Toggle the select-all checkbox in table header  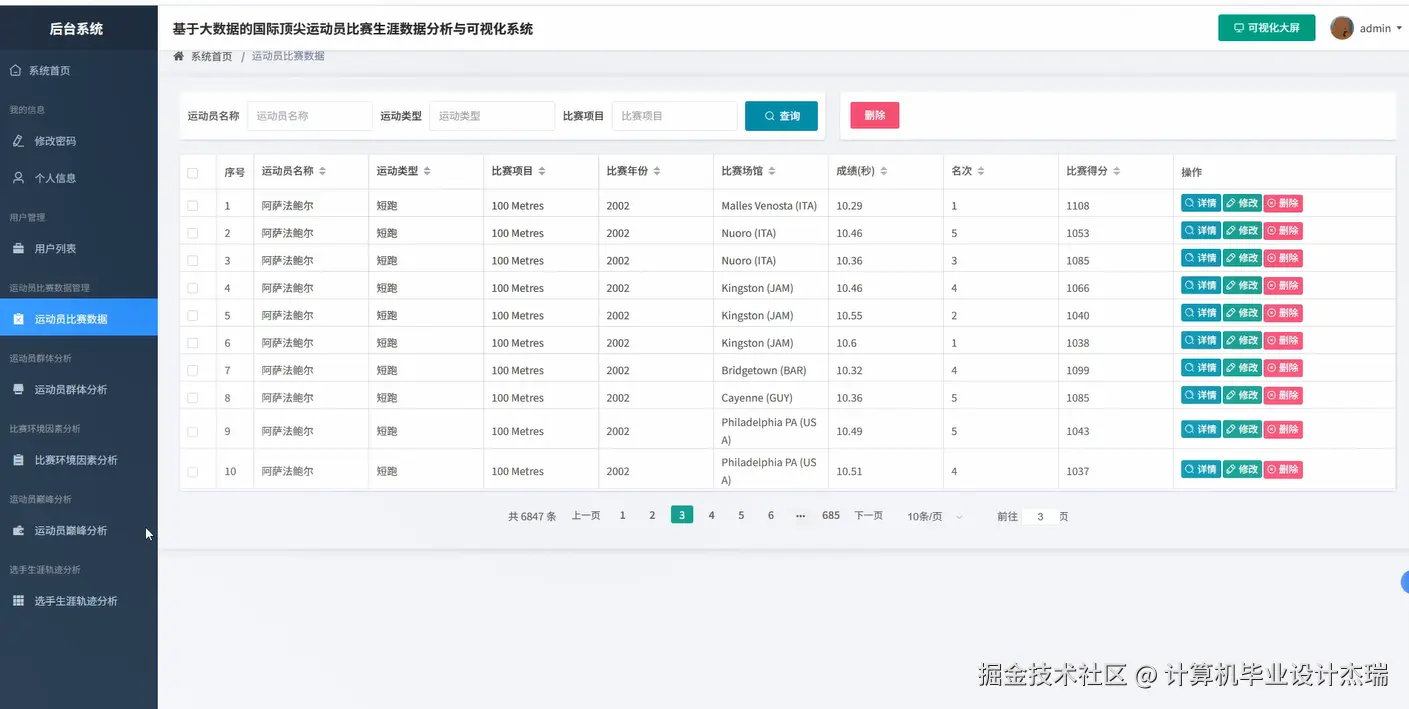coord(193,173)
